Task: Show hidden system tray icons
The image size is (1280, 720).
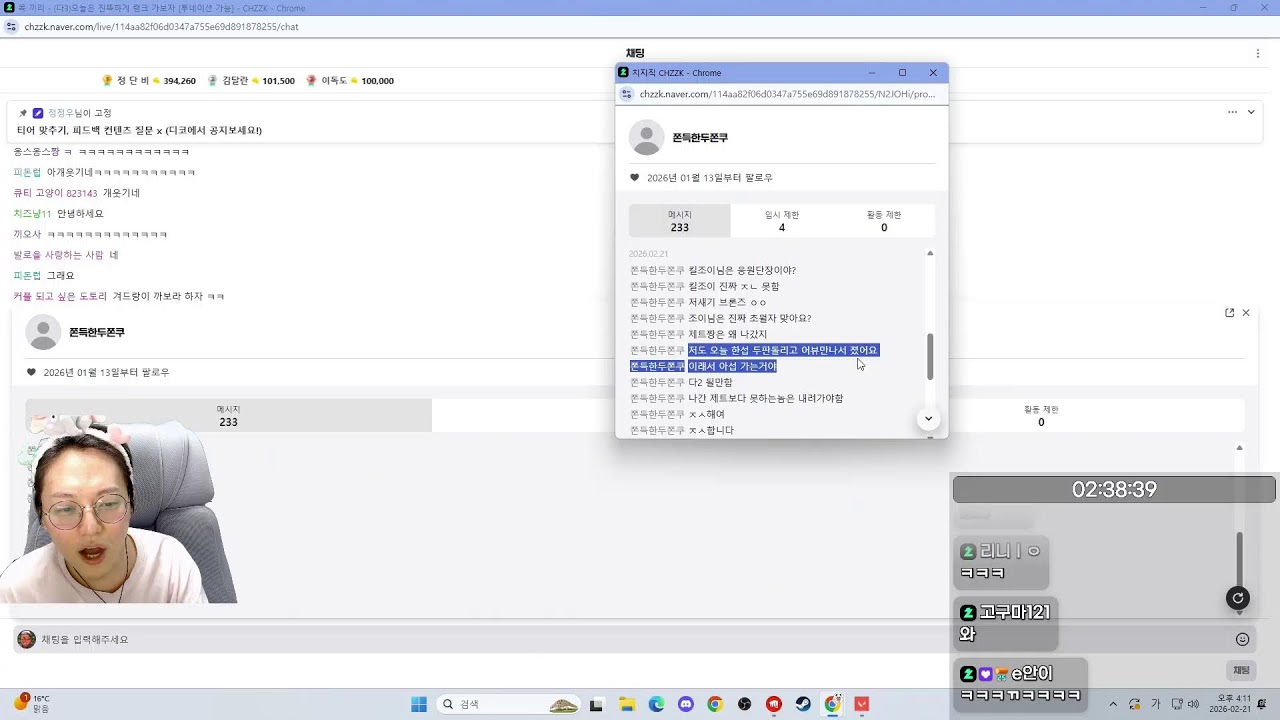Action: click(x=1113, y=704)
